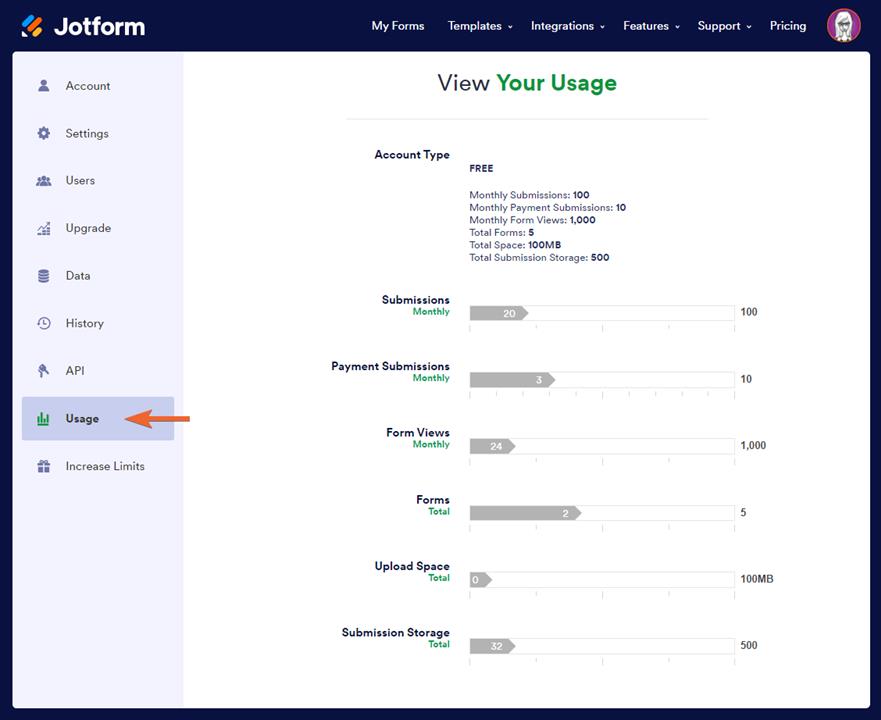Open the user avatar profile menu

(x=843, y=26)
